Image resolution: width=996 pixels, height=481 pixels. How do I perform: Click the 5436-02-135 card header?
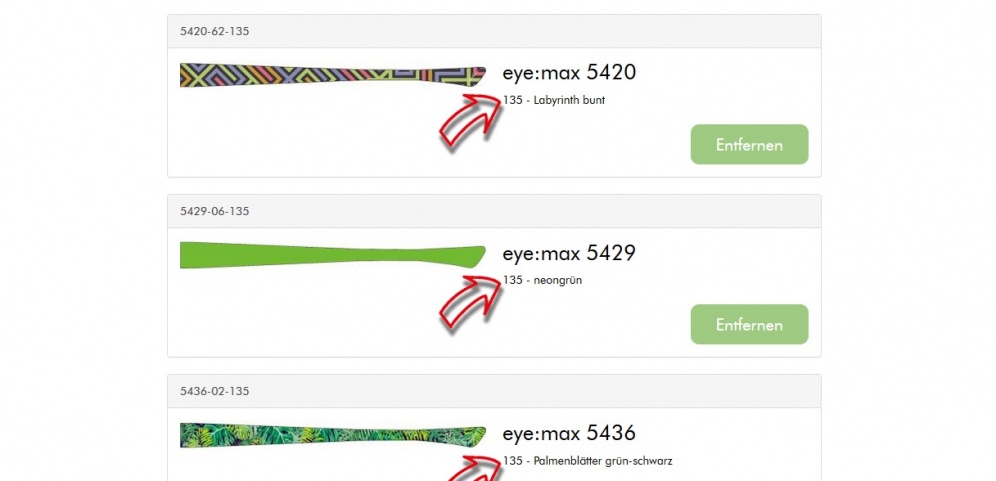coord(494,391)
